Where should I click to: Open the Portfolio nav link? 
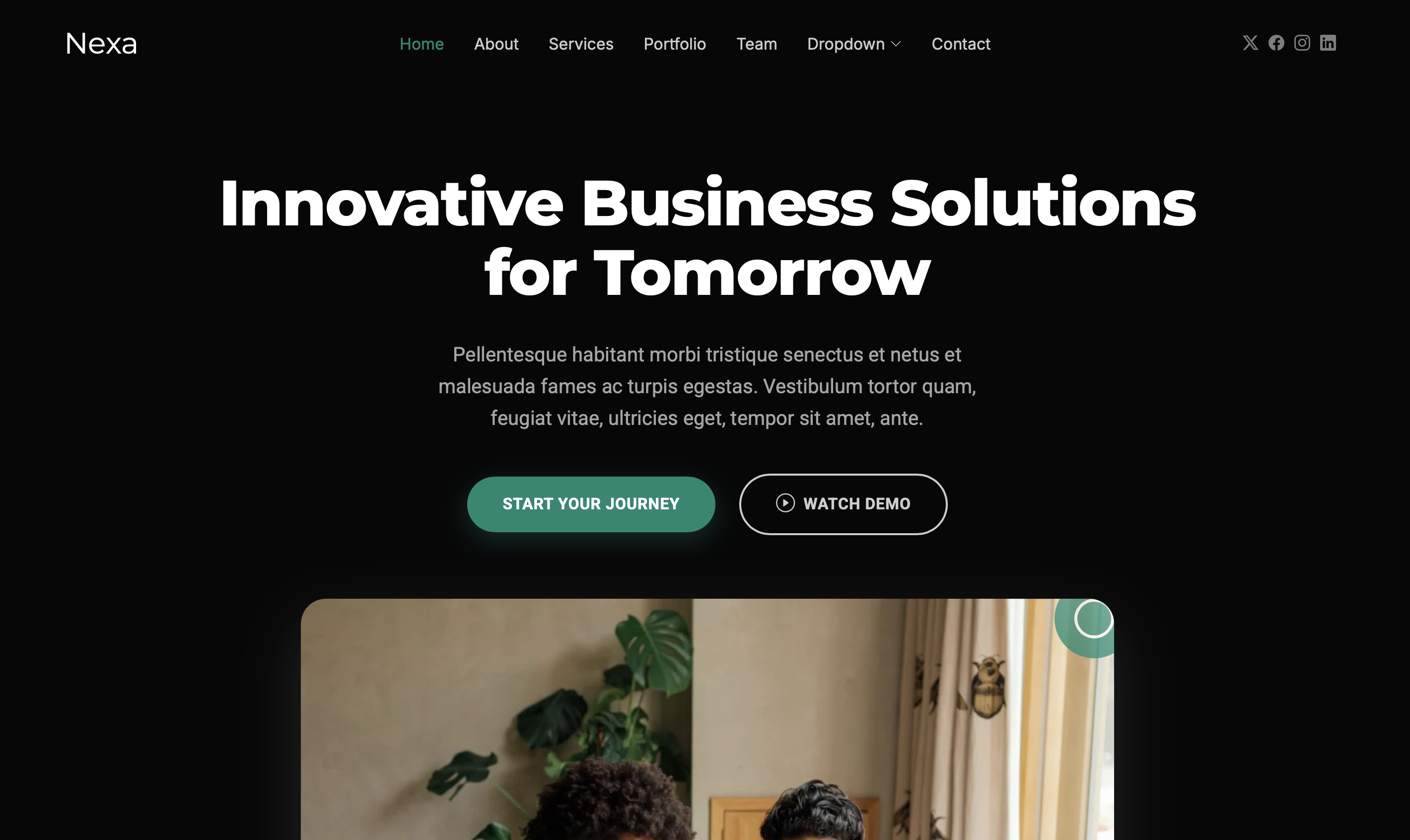pos(675,44)
